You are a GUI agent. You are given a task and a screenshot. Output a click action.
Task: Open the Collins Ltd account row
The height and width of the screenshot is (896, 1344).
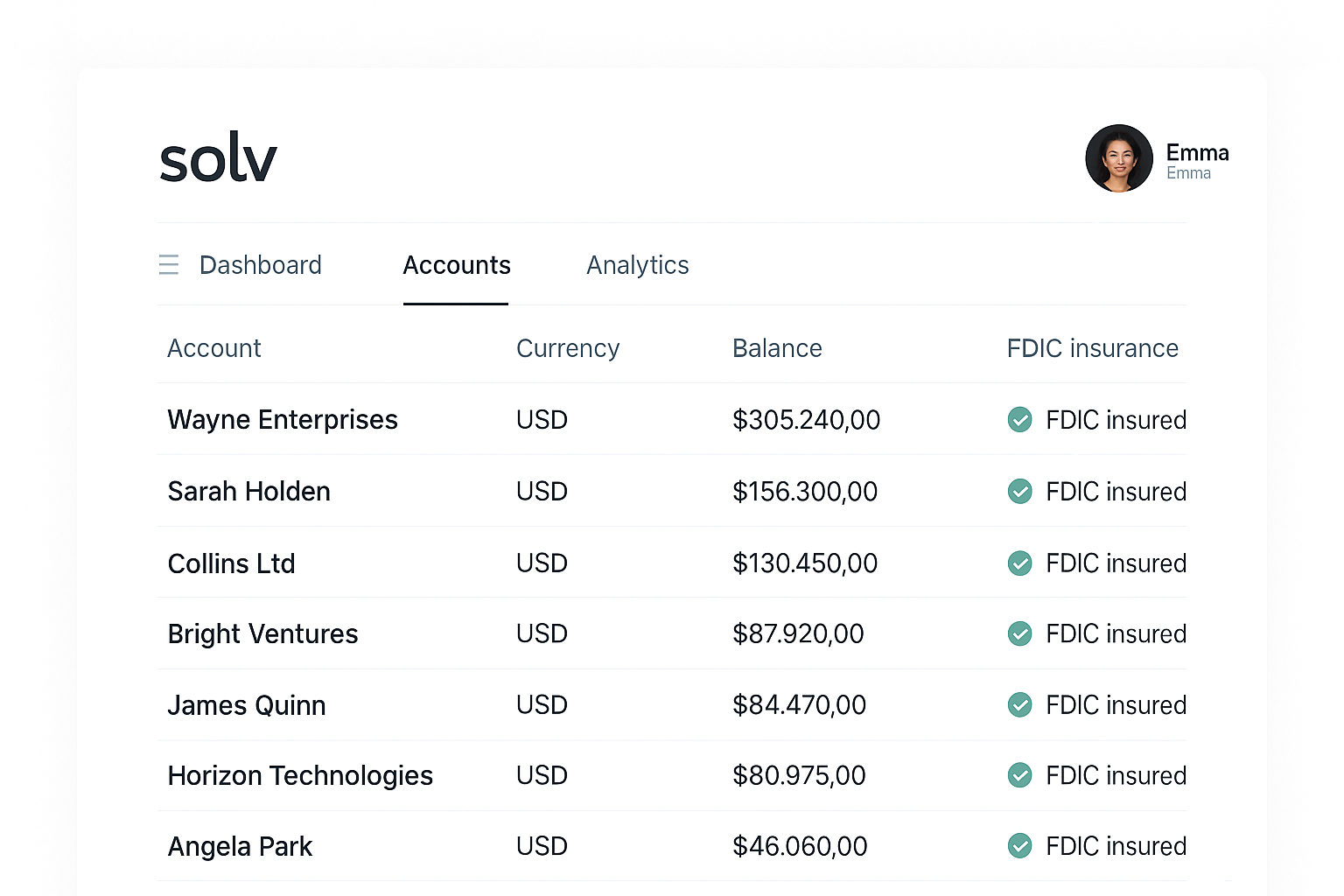point(231,563)
